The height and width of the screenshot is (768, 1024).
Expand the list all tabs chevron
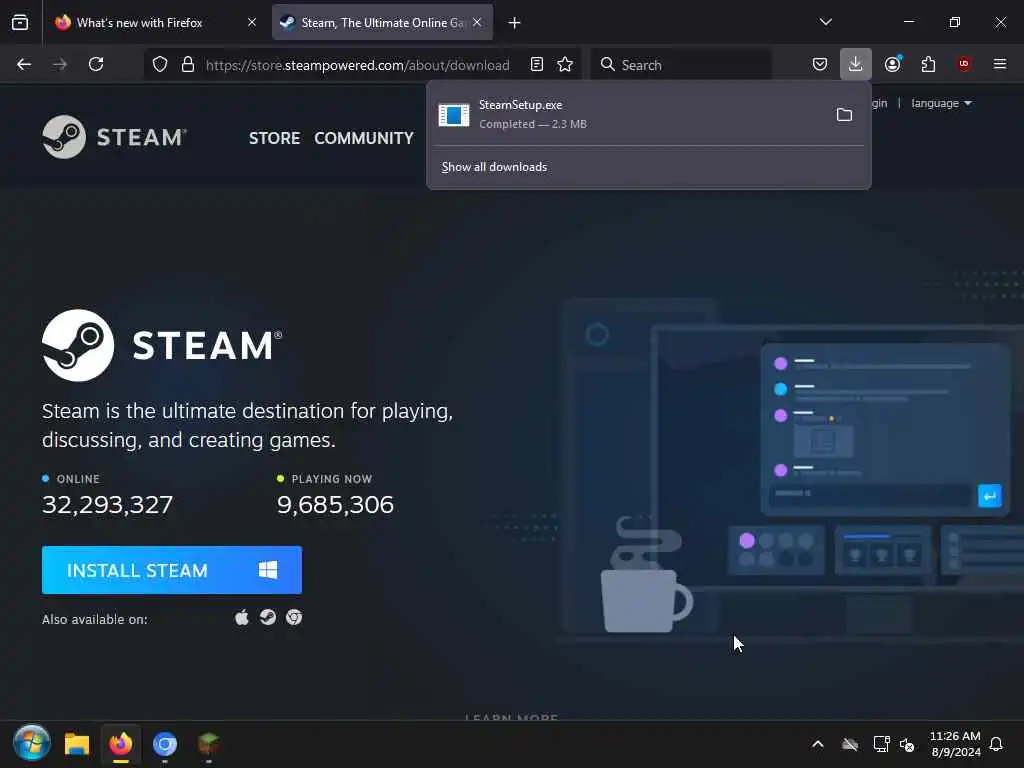(826, 22)
